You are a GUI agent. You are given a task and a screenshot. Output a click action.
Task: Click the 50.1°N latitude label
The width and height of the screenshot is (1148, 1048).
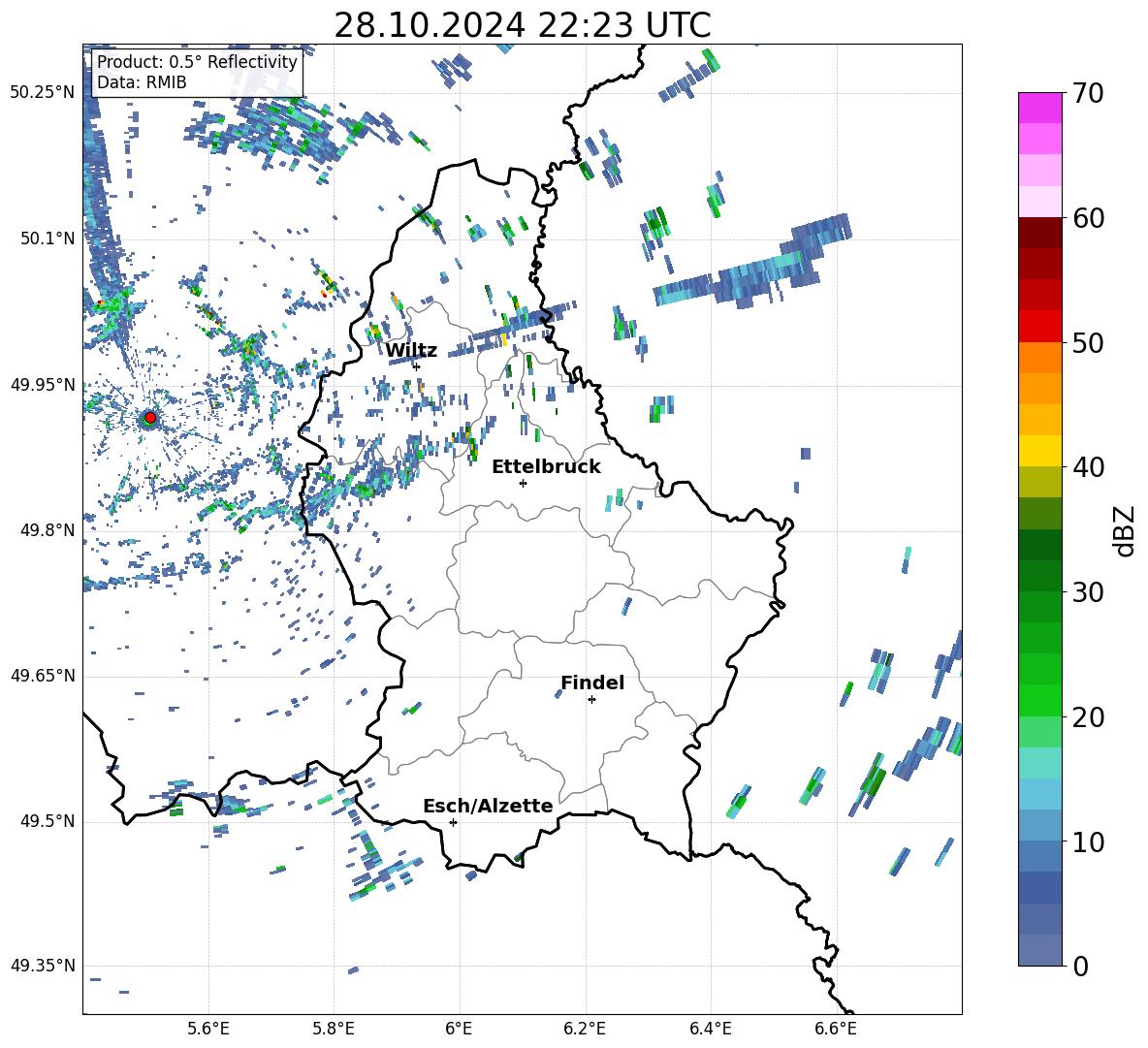[x=48, y=238]
